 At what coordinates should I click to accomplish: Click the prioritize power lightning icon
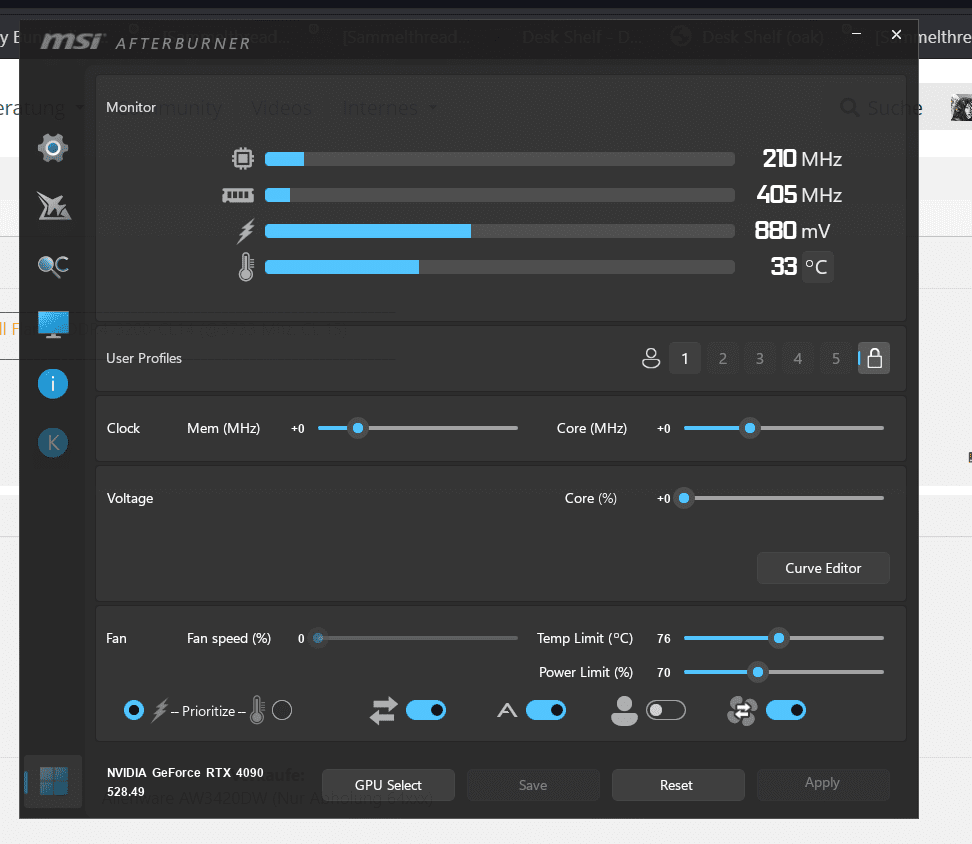(x=161, y=711)
